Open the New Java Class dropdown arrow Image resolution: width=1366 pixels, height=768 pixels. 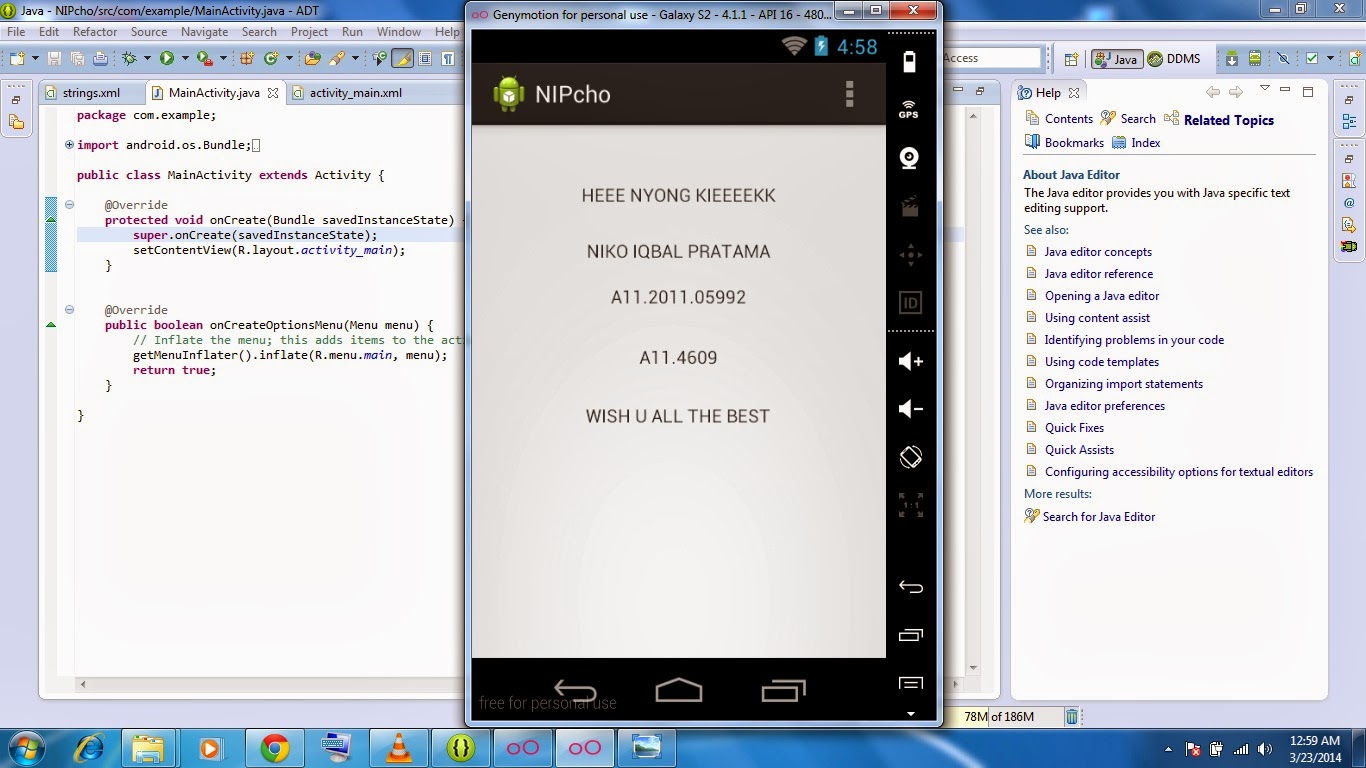point(289,58)
